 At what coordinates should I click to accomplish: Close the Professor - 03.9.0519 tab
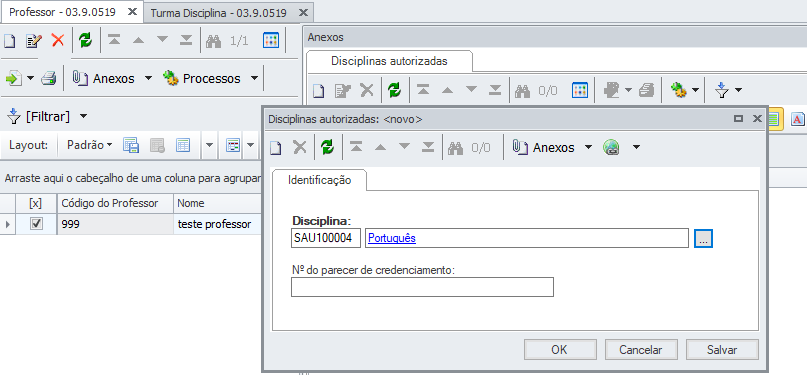(132, 12)
